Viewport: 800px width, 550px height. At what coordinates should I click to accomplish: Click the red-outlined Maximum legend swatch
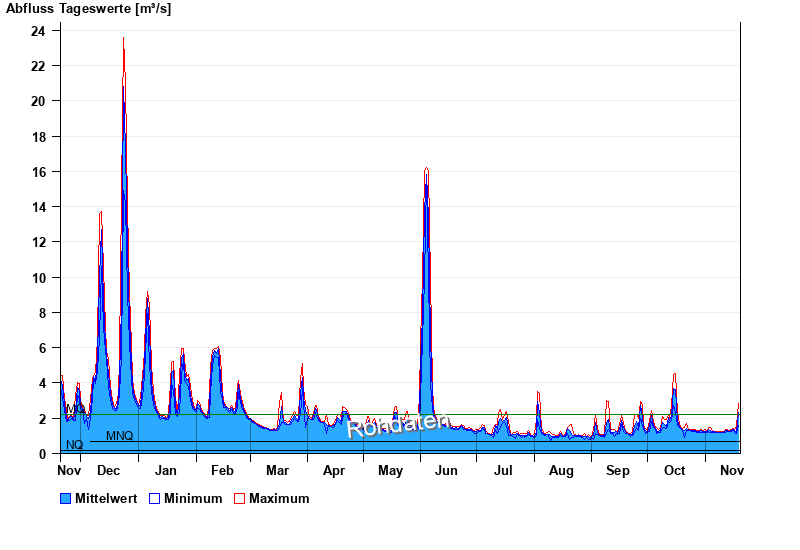[239, 498]
